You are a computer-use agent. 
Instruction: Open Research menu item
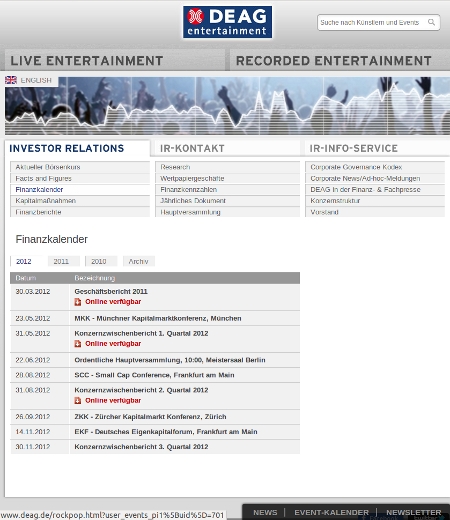tap(227, 167)
